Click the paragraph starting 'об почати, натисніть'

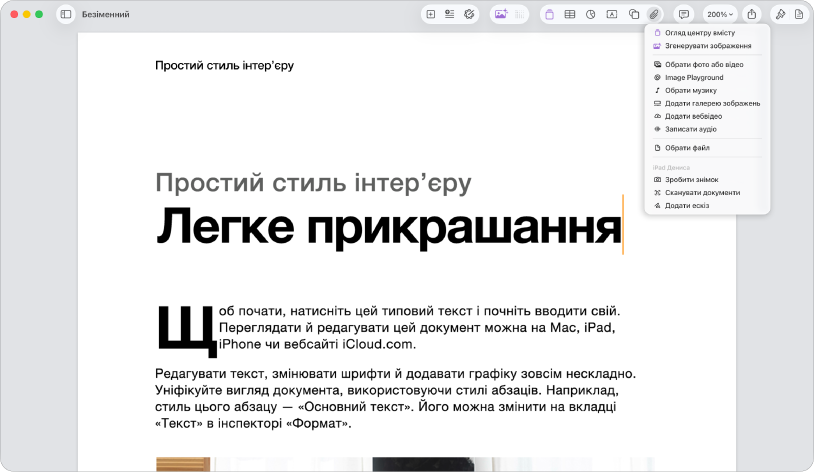[x=419, y=328]
